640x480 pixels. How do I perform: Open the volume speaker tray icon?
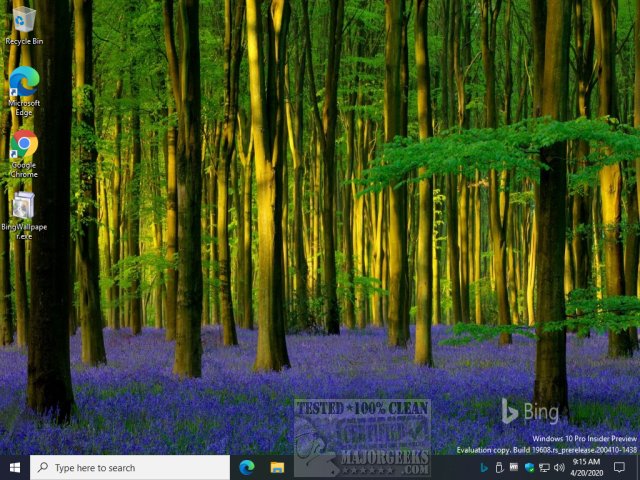[559, 467]
